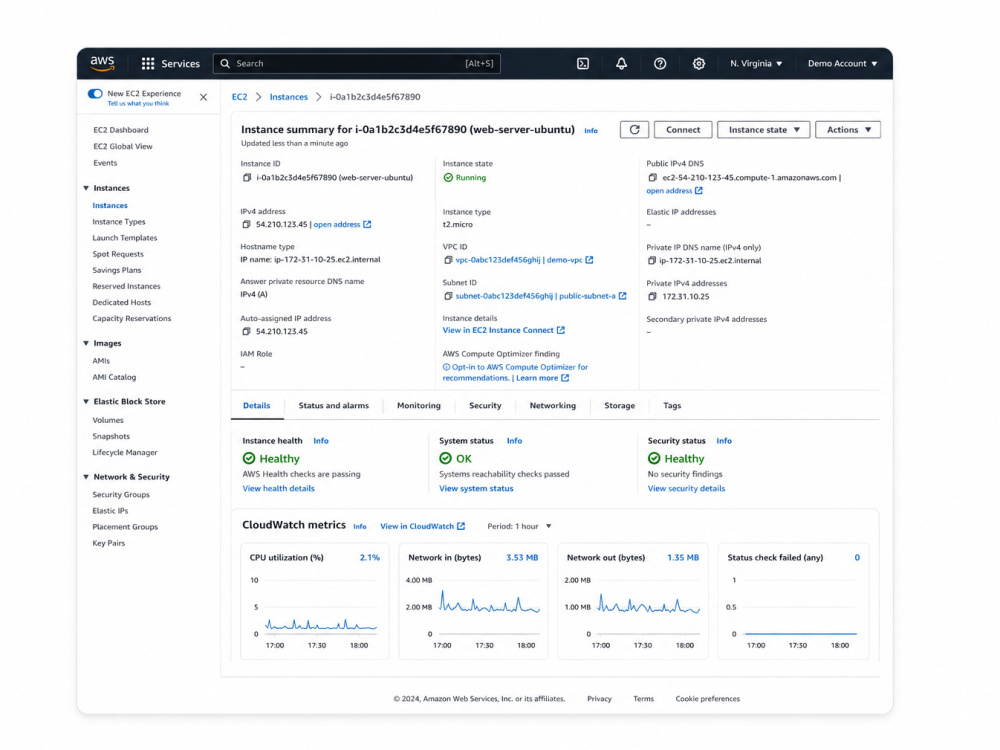Screen dimensions: 1000x750
Task: Click the CPU utilization chart
Action: point(314,601)
